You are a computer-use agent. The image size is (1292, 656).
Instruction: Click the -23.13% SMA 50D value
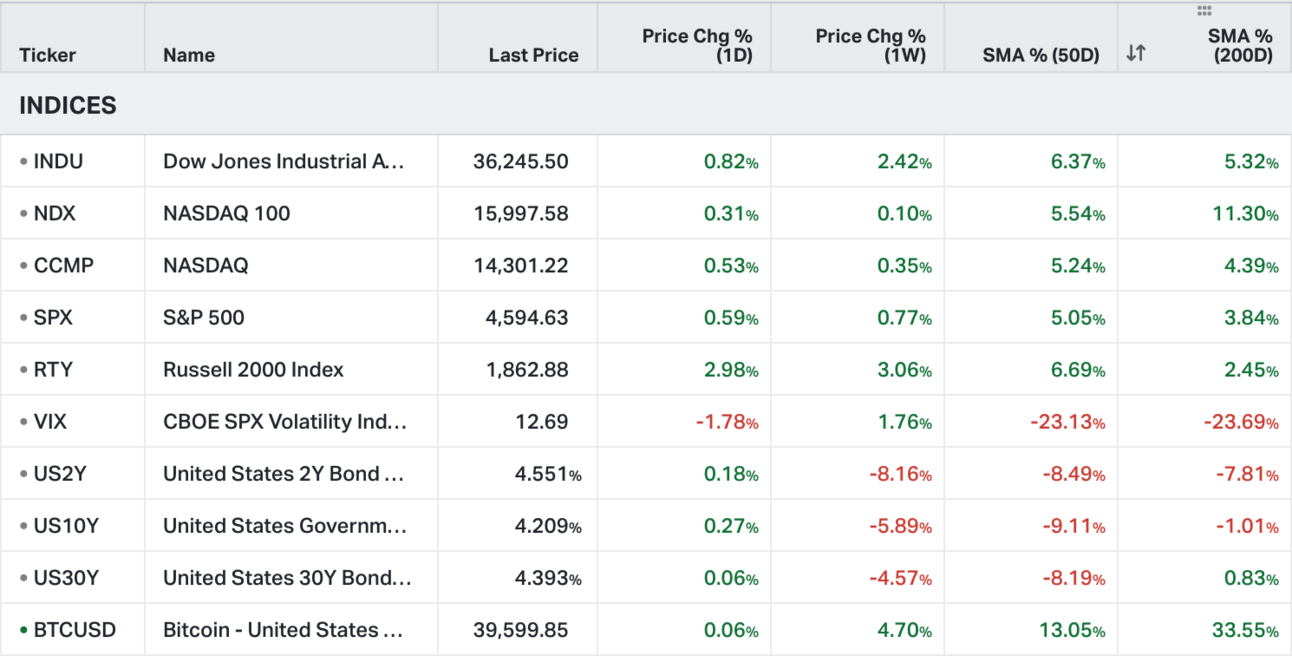1067,421
